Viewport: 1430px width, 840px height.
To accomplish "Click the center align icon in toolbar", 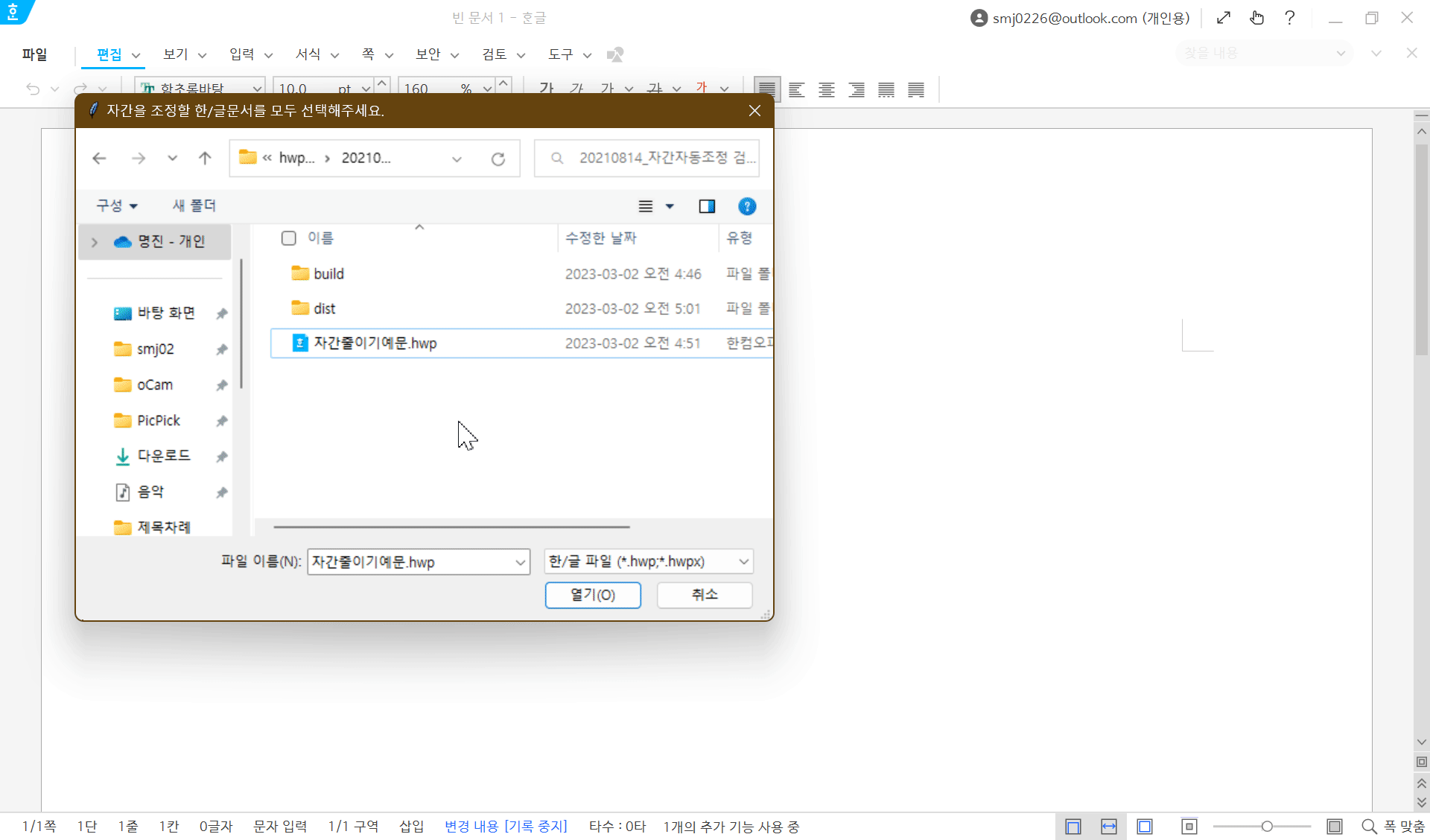I will 826,90.
